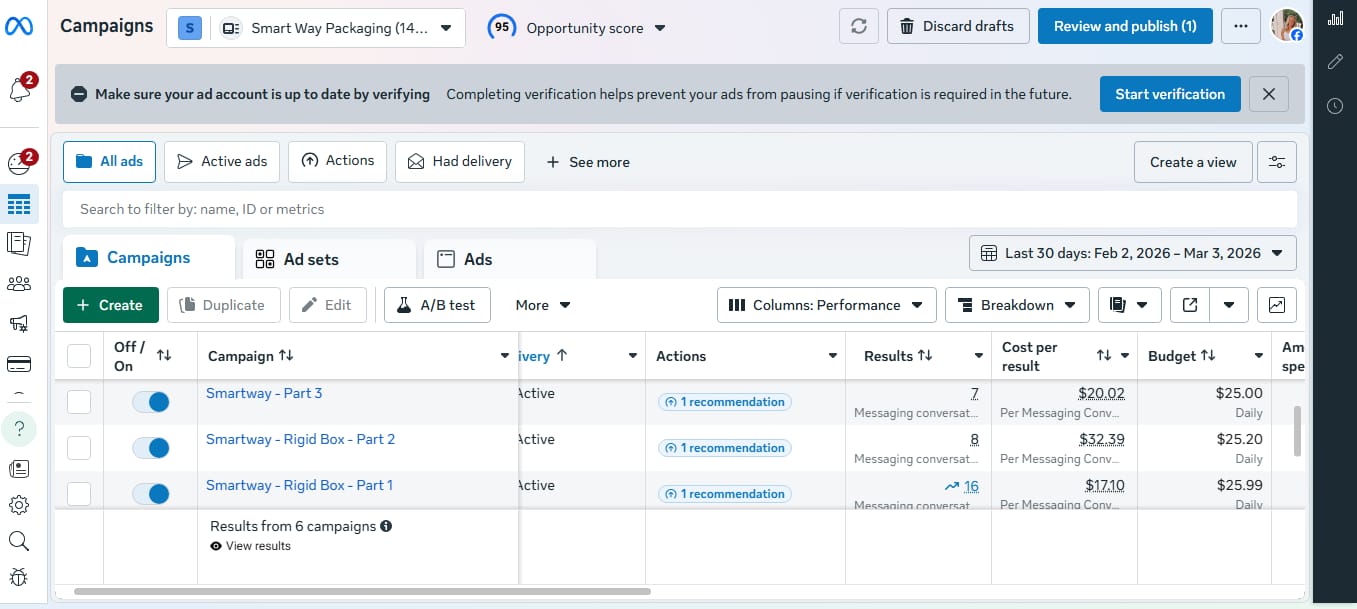Click the info icon next to Results from 6 campaigns
This screenshot has width=1357, height=609.
coord(386,526)
